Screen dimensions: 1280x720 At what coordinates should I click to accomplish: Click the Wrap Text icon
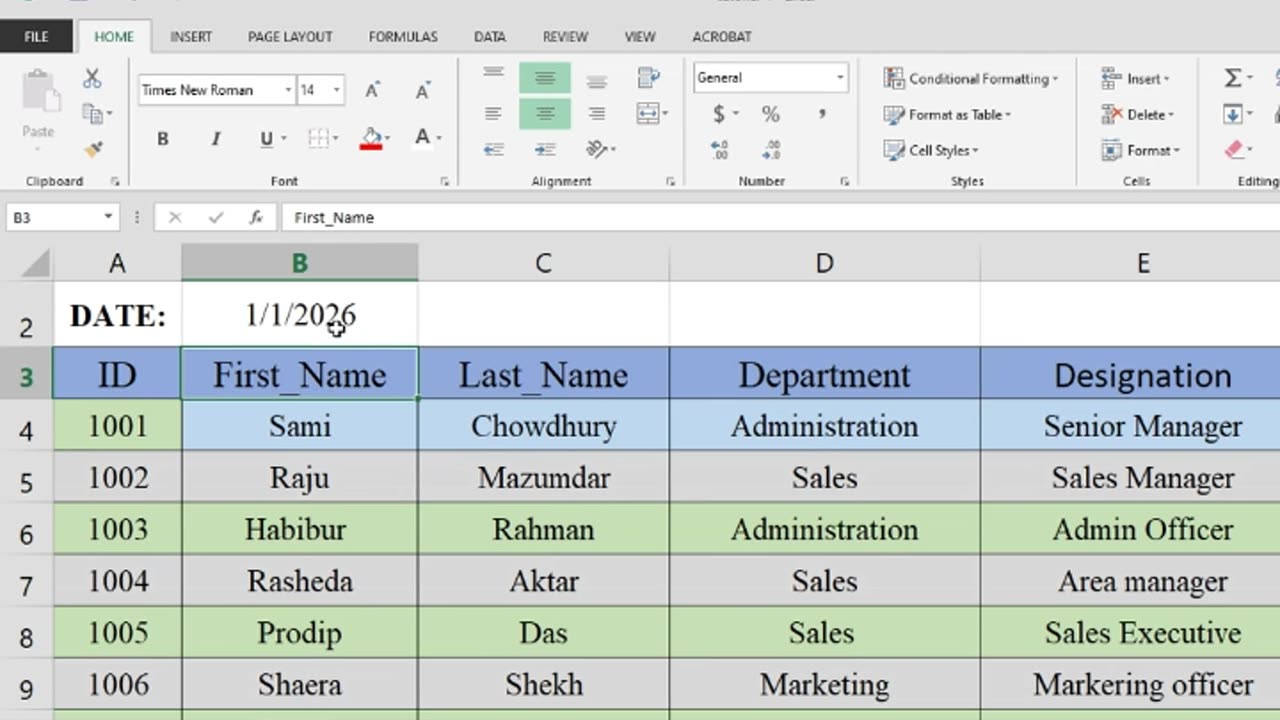pyautogui.click(x=649, y=78)
